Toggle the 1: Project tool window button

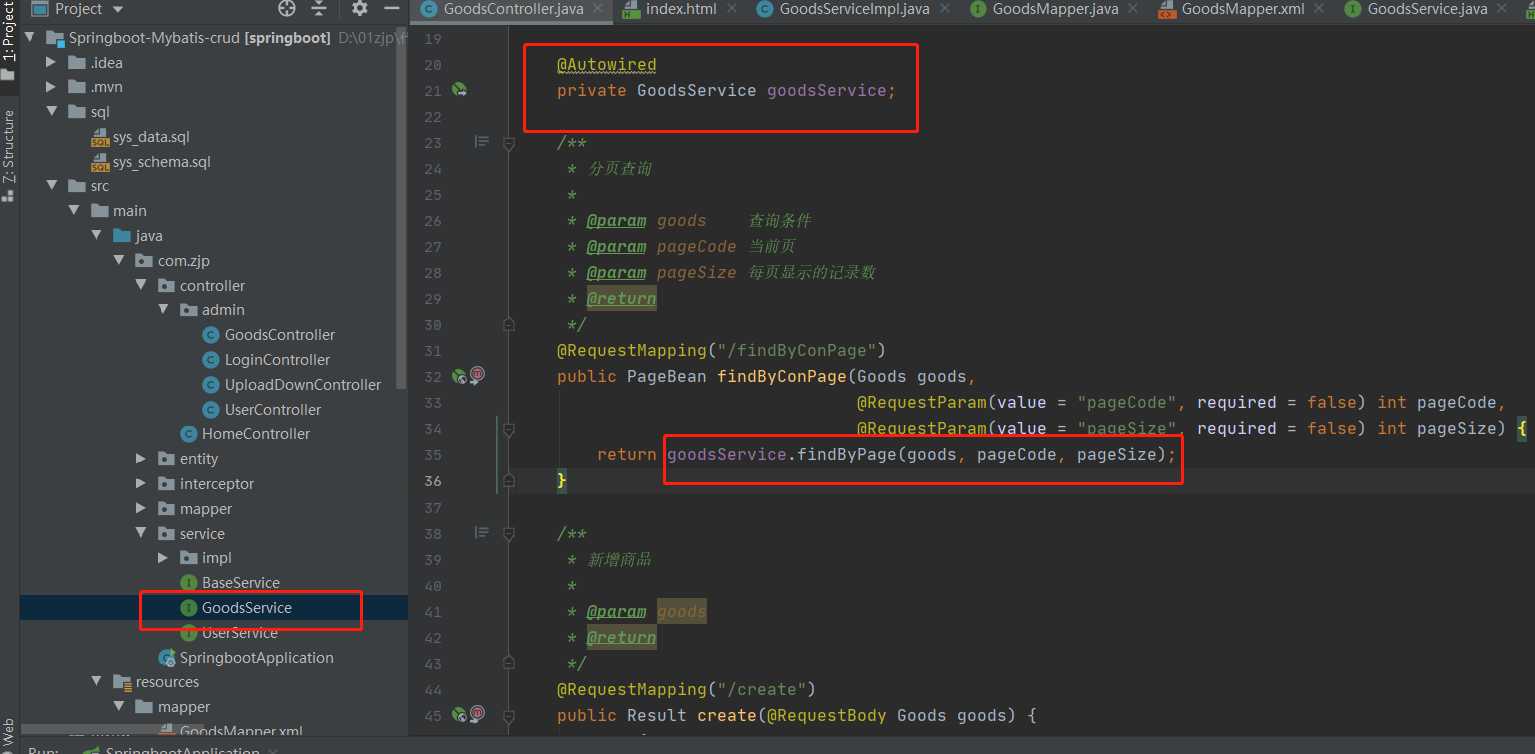pos(9,44)
